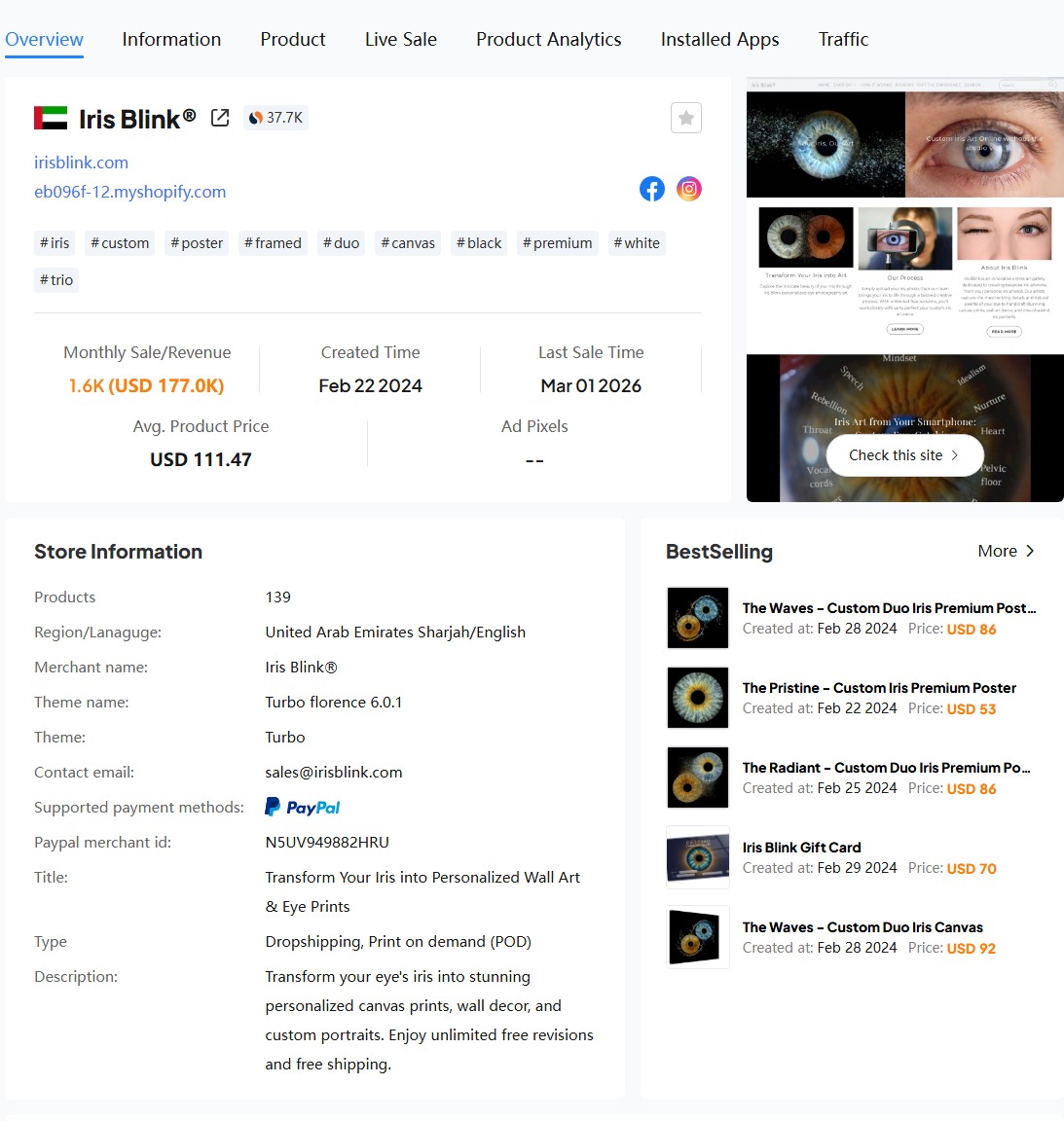This screenshot has height=1121, width=1064.
Task: Click the website preview screenshot
Action: click(904, 289)
